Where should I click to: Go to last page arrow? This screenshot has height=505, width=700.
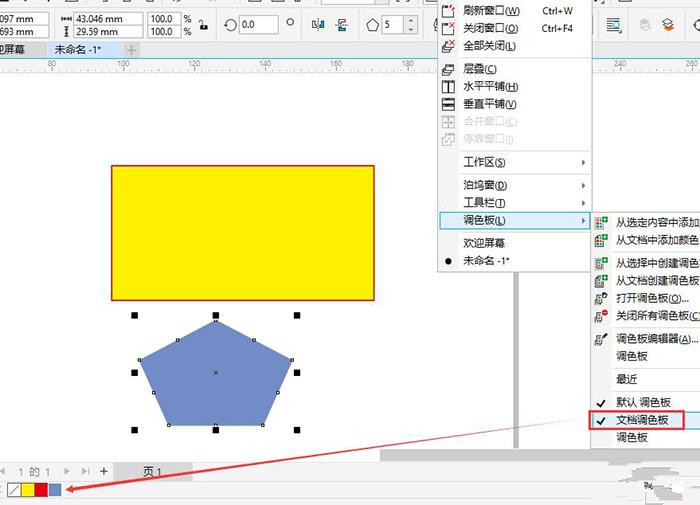[85, 471]
